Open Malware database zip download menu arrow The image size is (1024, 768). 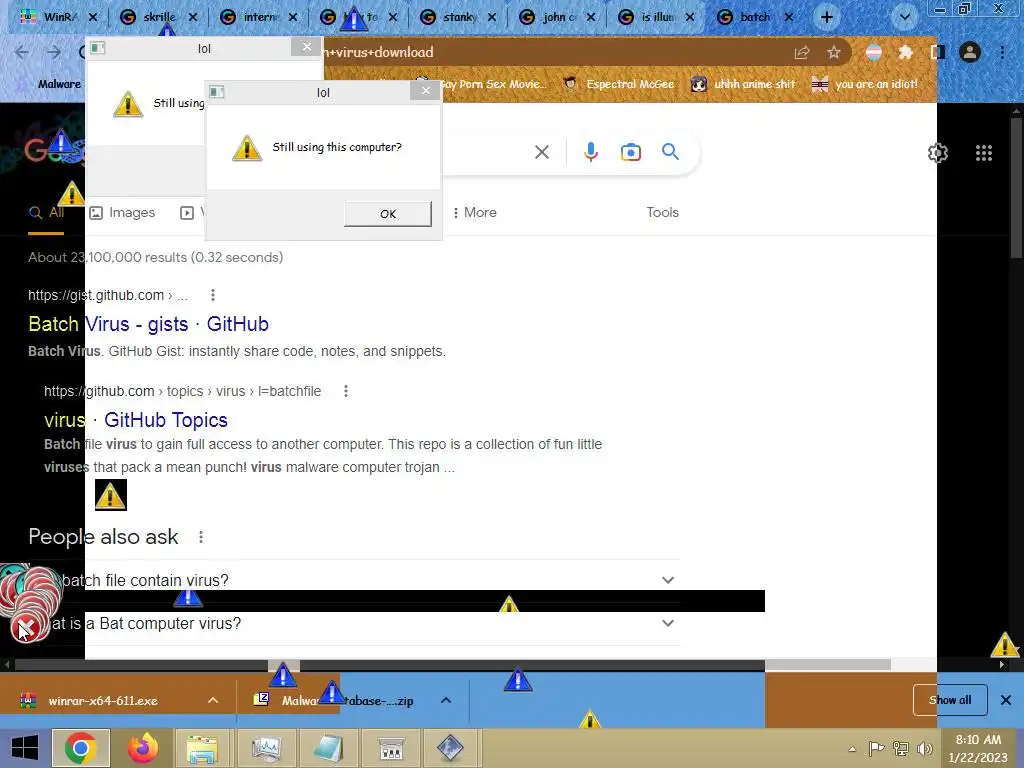(x=446, y=700)
